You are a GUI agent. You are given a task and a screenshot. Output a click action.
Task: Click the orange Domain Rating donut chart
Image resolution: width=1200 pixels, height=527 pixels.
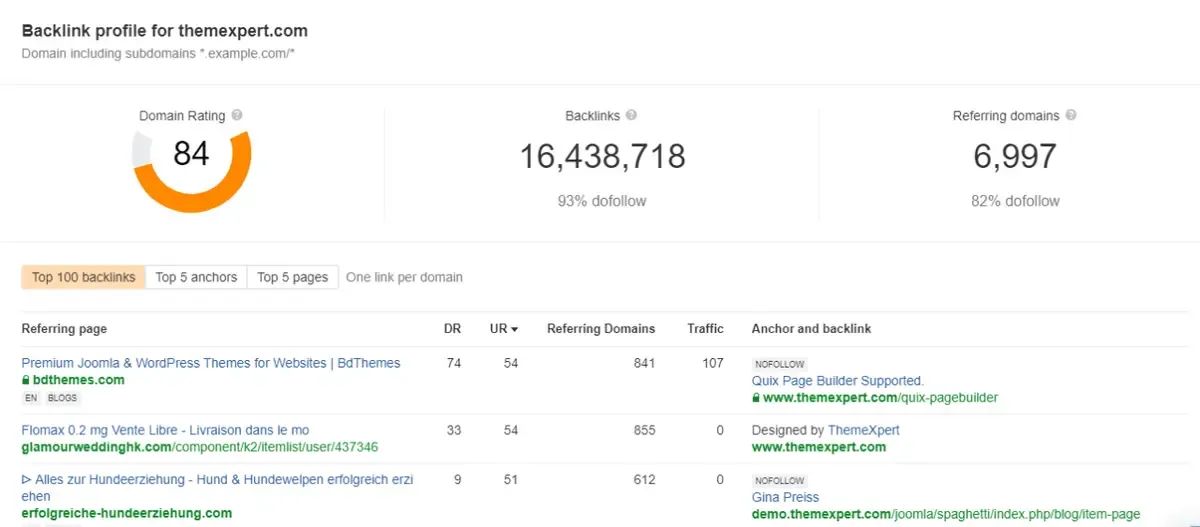(x=192, y=162)
